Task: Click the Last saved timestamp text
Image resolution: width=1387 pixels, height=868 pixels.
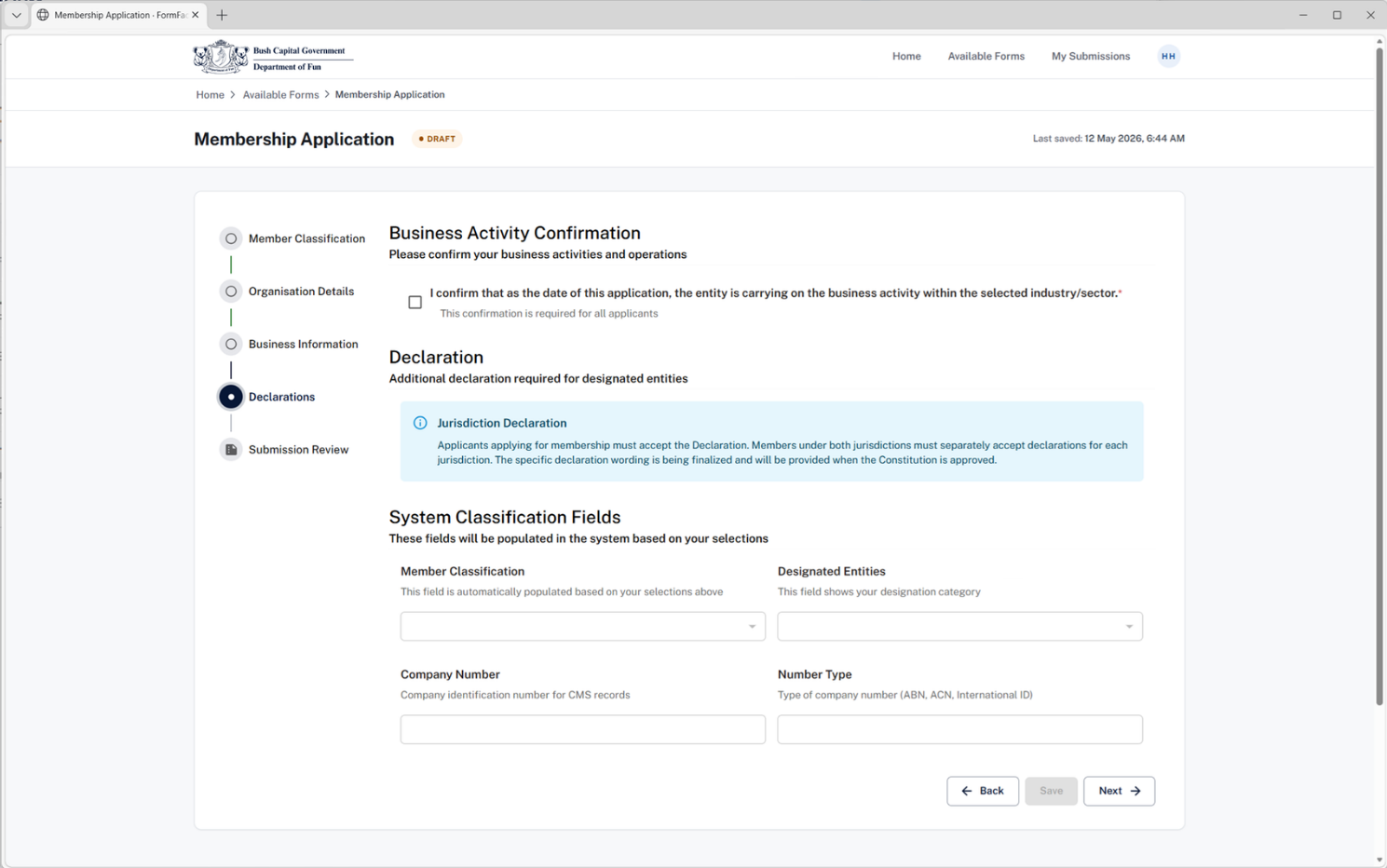Action: click(x=1108, y=139)
